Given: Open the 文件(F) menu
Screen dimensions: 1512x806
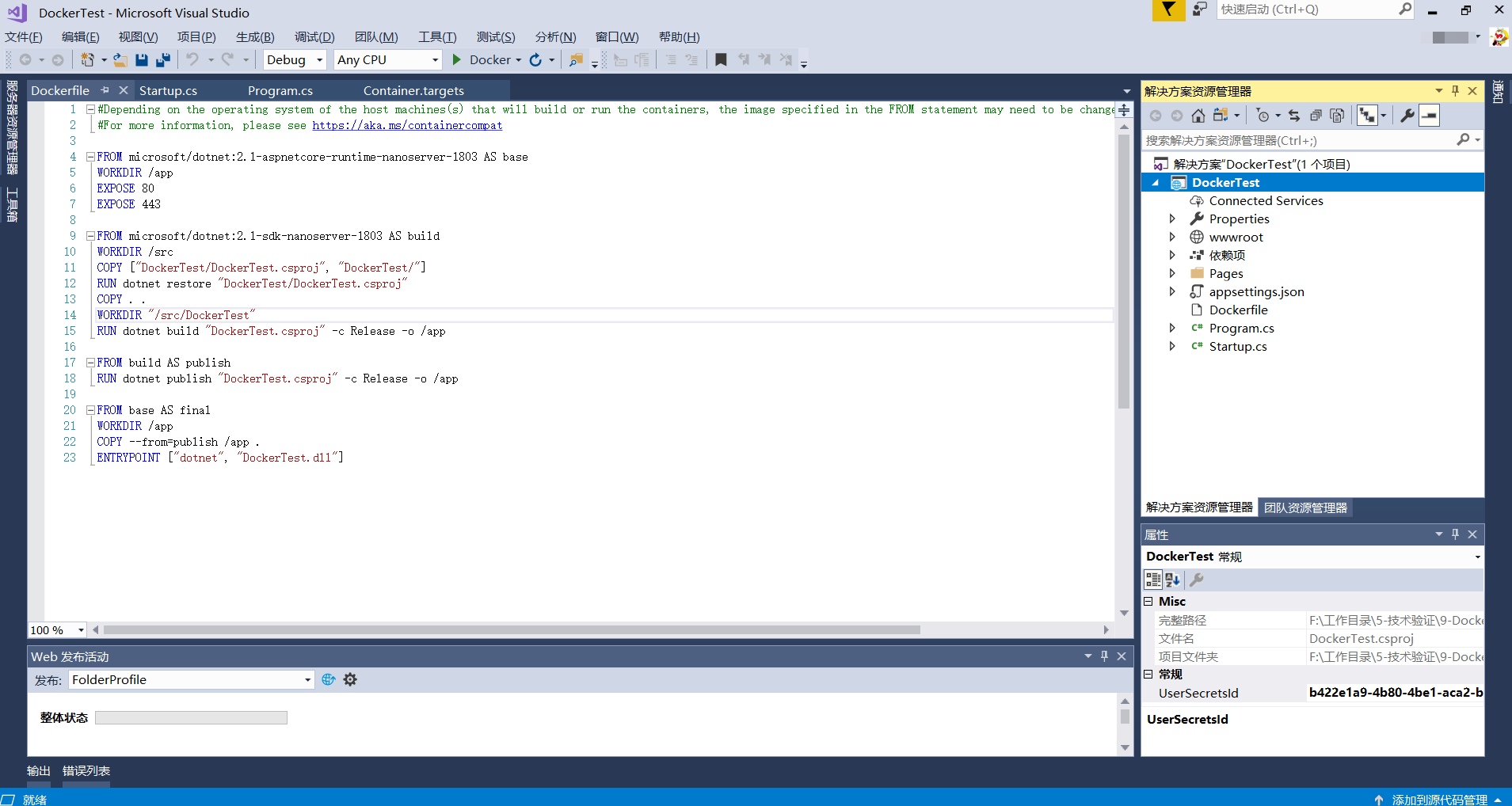Looking at the screenshot, I should click(24, 37).
